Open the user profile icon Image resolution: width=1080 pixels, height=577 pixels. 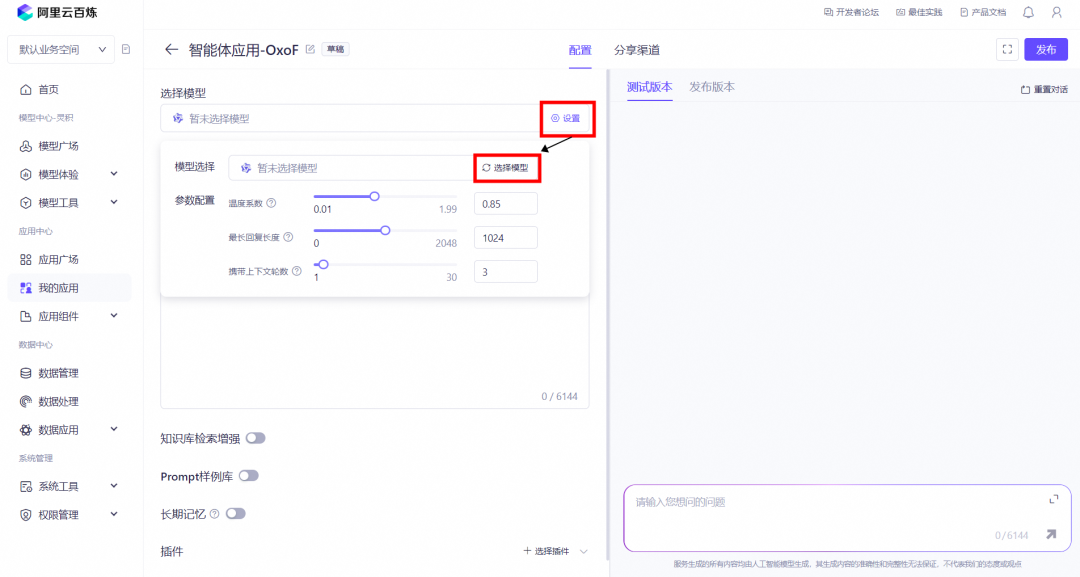click(1057, 13)
